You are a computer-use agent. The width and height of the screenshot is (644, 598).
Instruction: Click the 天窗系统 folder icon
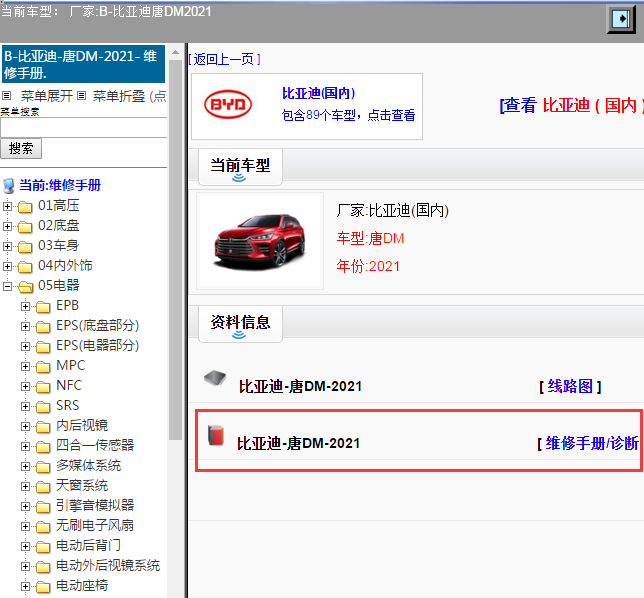coord(43,487)
